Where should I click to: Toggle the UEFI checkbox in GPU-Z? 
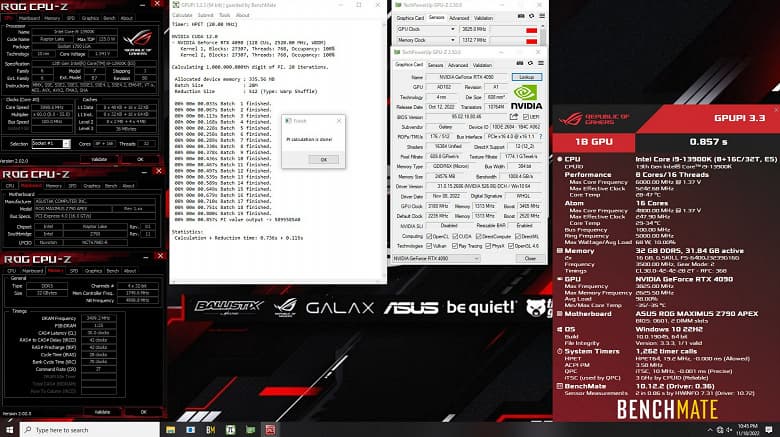point(526,117)
